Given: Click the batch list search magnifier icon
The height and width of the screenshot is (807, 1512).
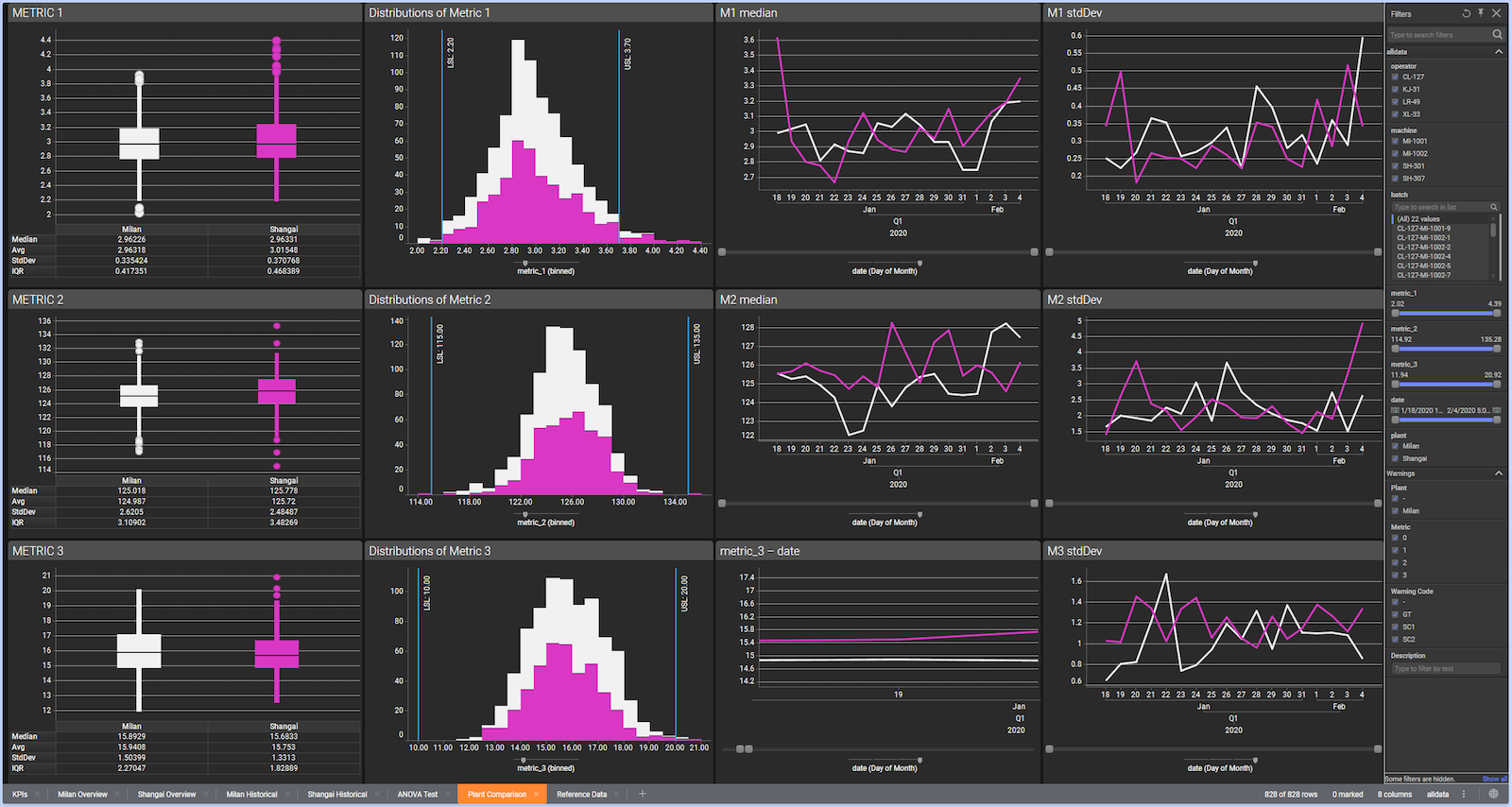Looking at the screenshot, I should pyautogui.click(x=1494, y=207).
